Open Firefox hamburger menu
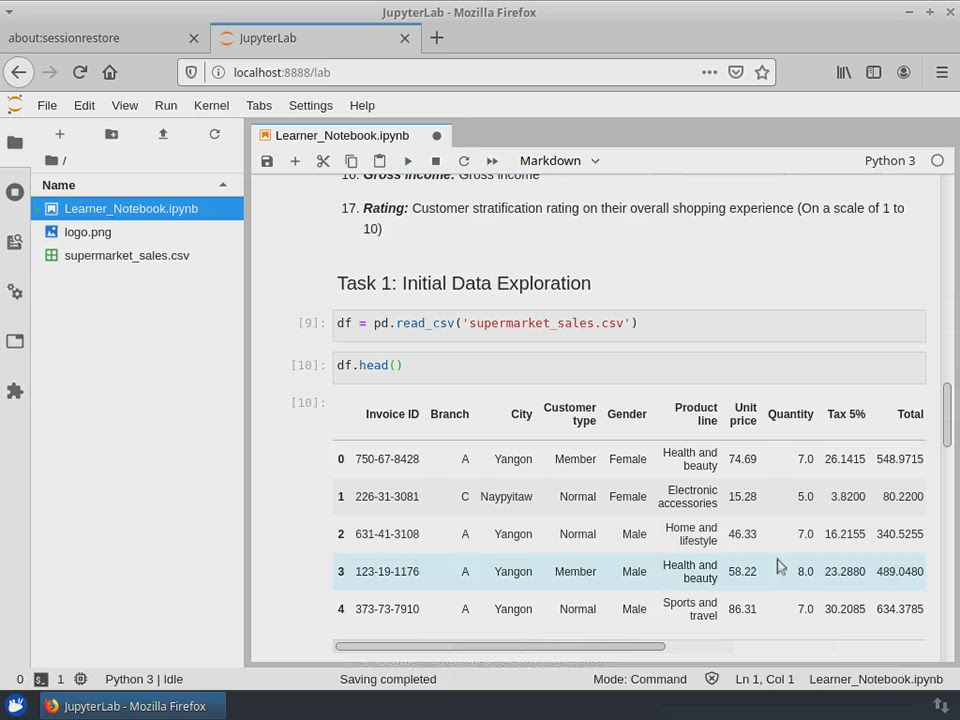 click(942, 72)
